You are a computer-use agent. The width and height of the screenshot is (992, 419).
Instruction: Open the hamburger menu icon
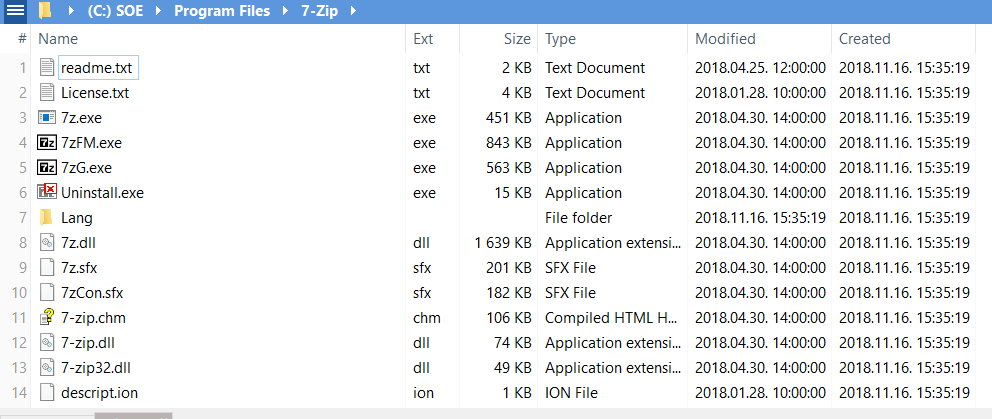coord(15,11)
